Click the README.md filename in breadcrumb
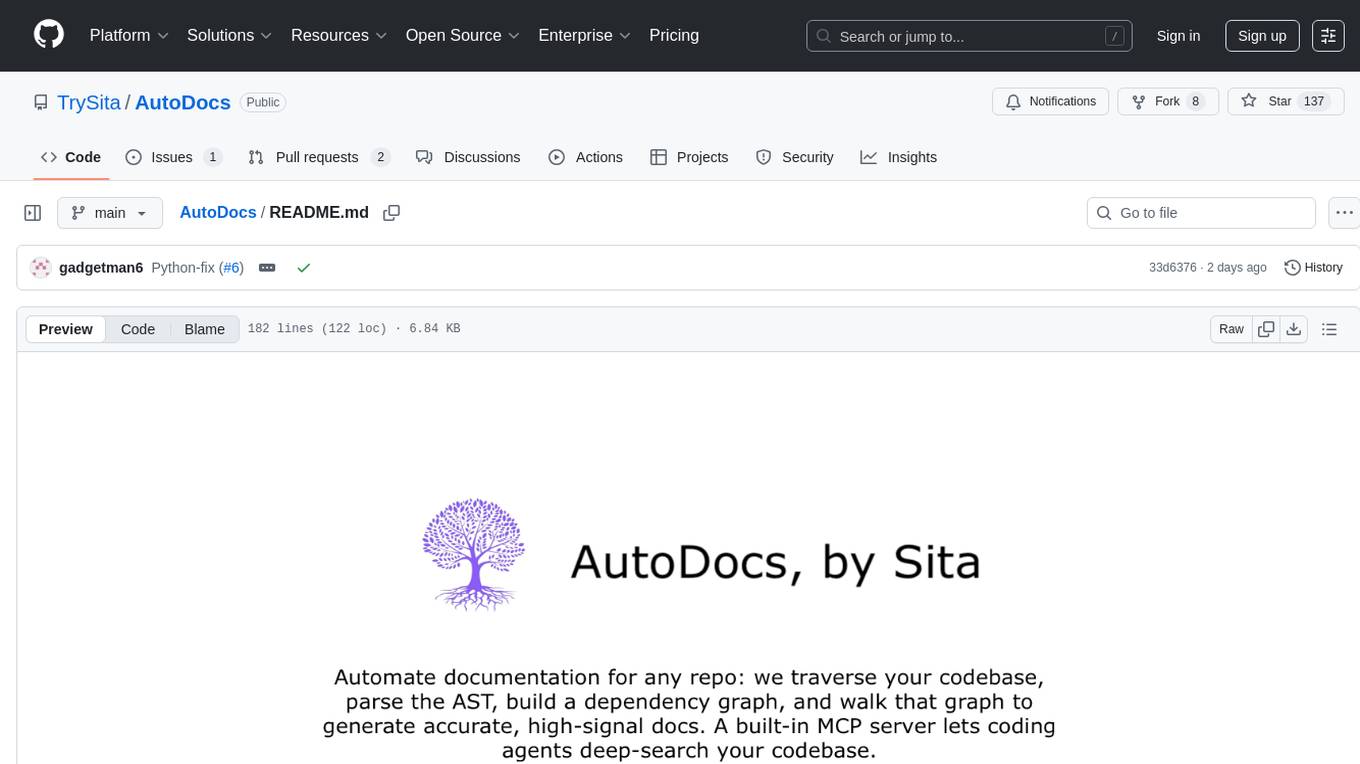 [319, 212]
